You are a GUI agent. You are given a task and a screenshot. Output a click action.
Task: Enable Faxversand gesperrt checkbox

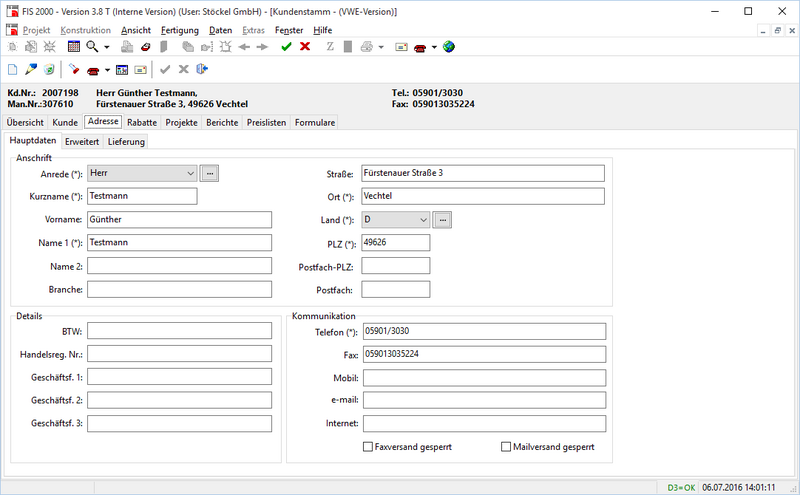(x=368, y=447)
